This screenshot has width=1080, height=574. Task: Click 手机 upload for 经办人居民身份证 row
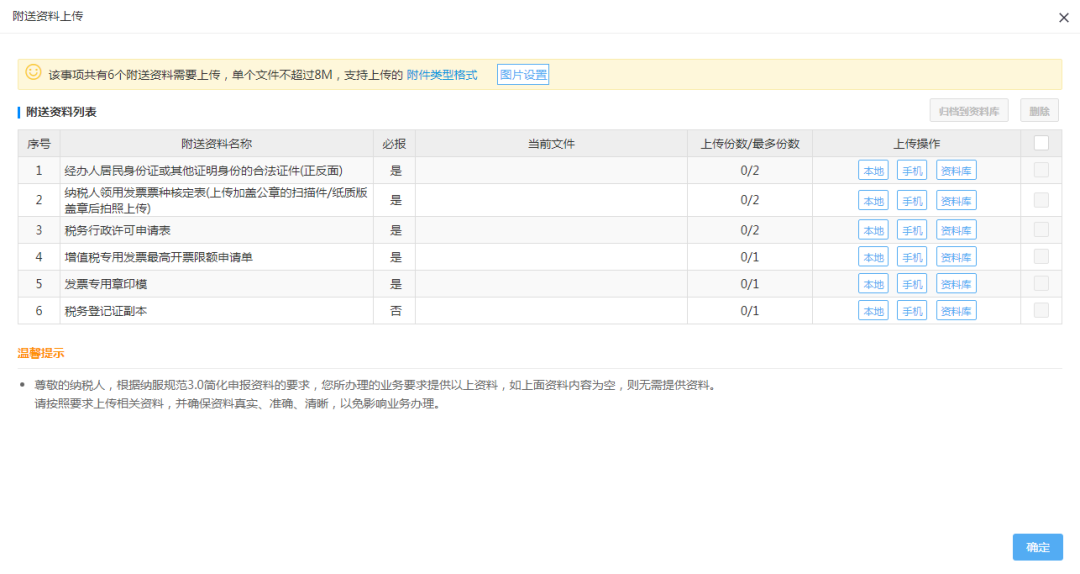[x=912, y=170]
